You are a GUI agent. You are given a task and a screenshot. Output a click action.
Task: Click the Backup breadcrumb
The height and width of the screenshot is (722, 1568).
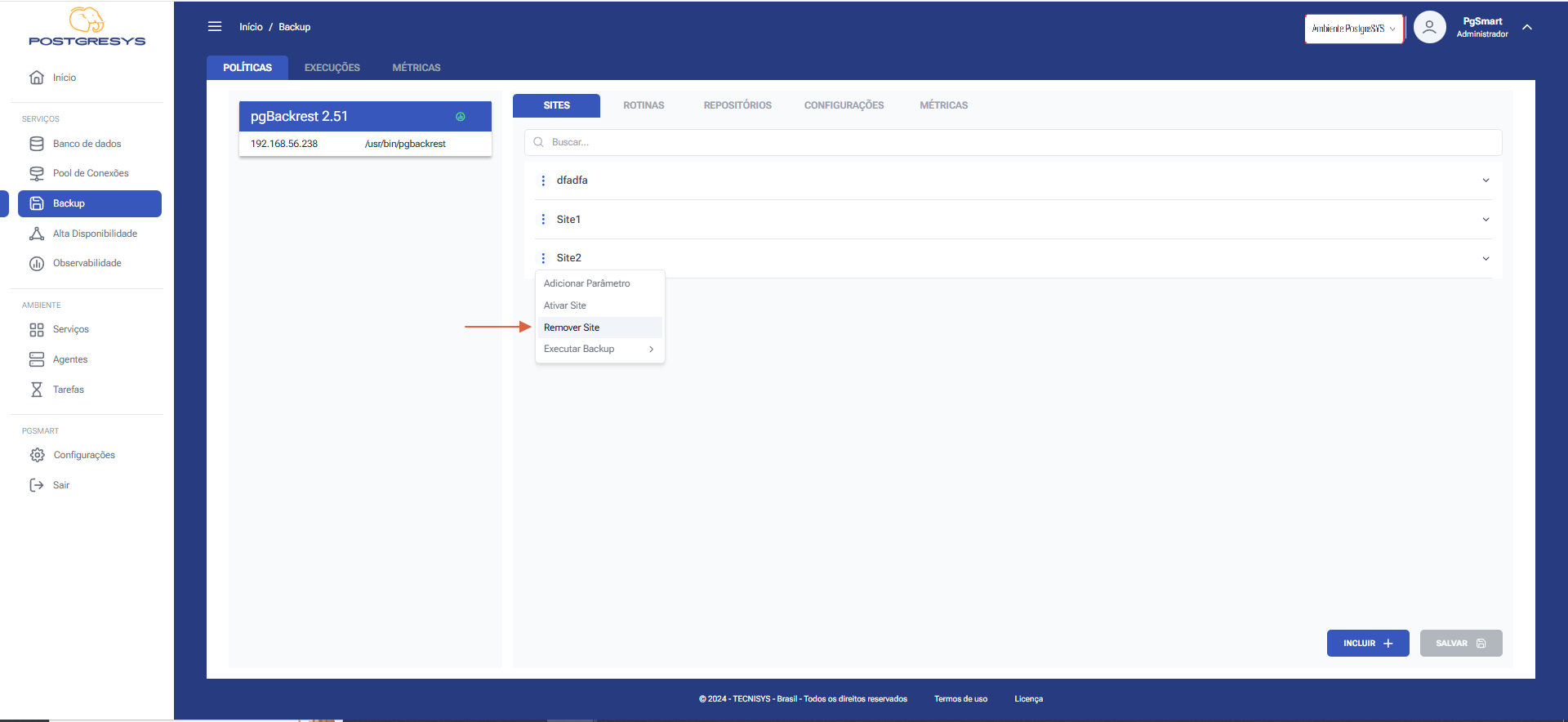tap(294, 27)
